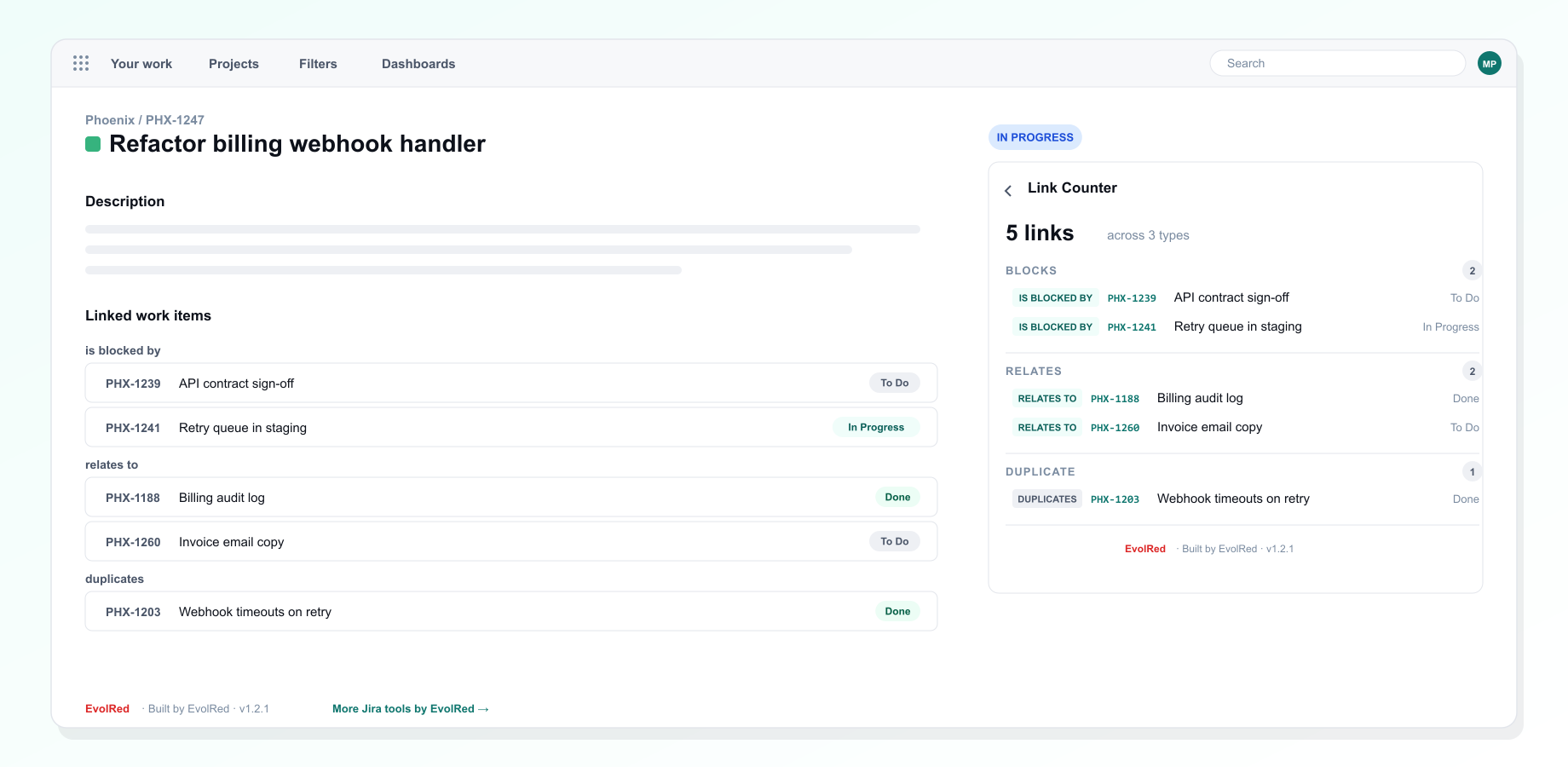Click Done badge on Webhook timeouts row
This screenshot has height=767, width=1568.
point(897,611)
